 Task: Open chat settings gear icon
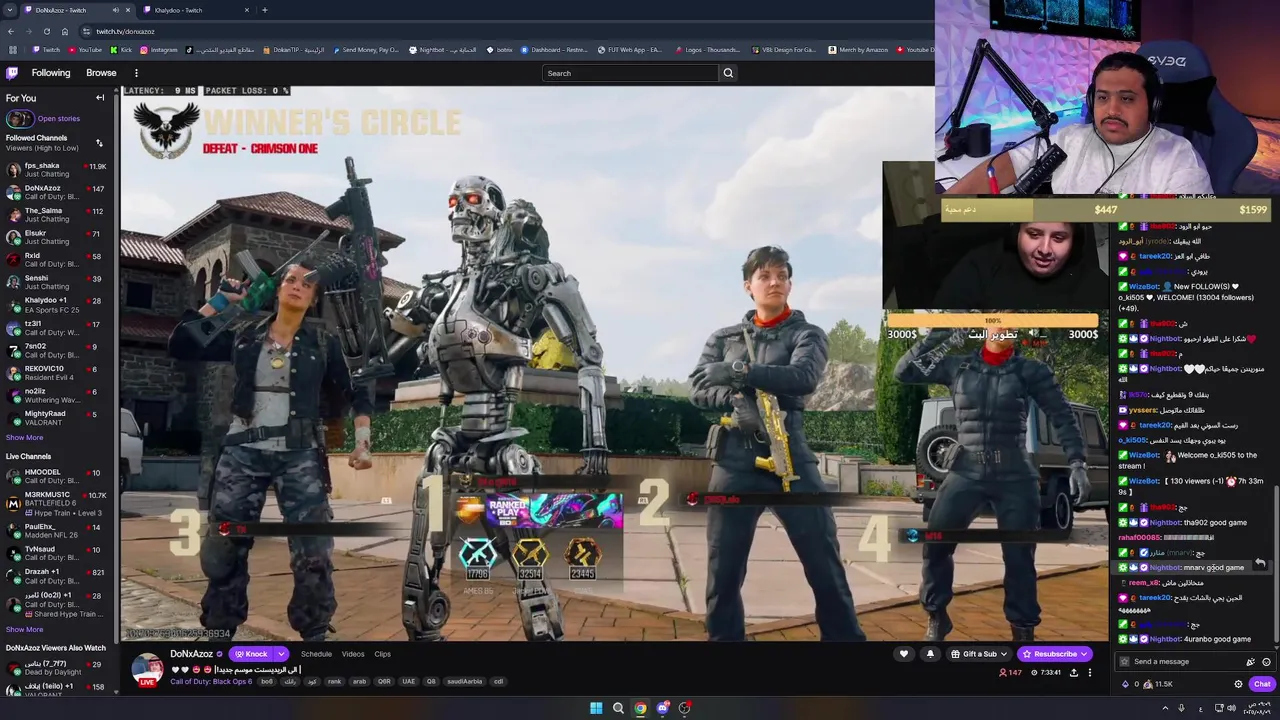point(1238,684)
